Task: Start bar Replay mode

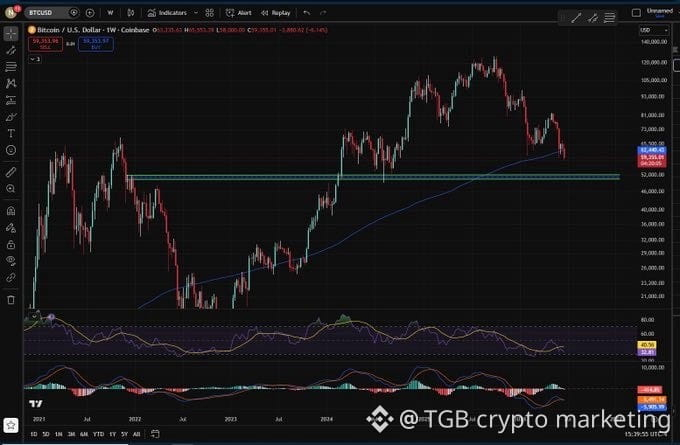Action: (275, 13)
